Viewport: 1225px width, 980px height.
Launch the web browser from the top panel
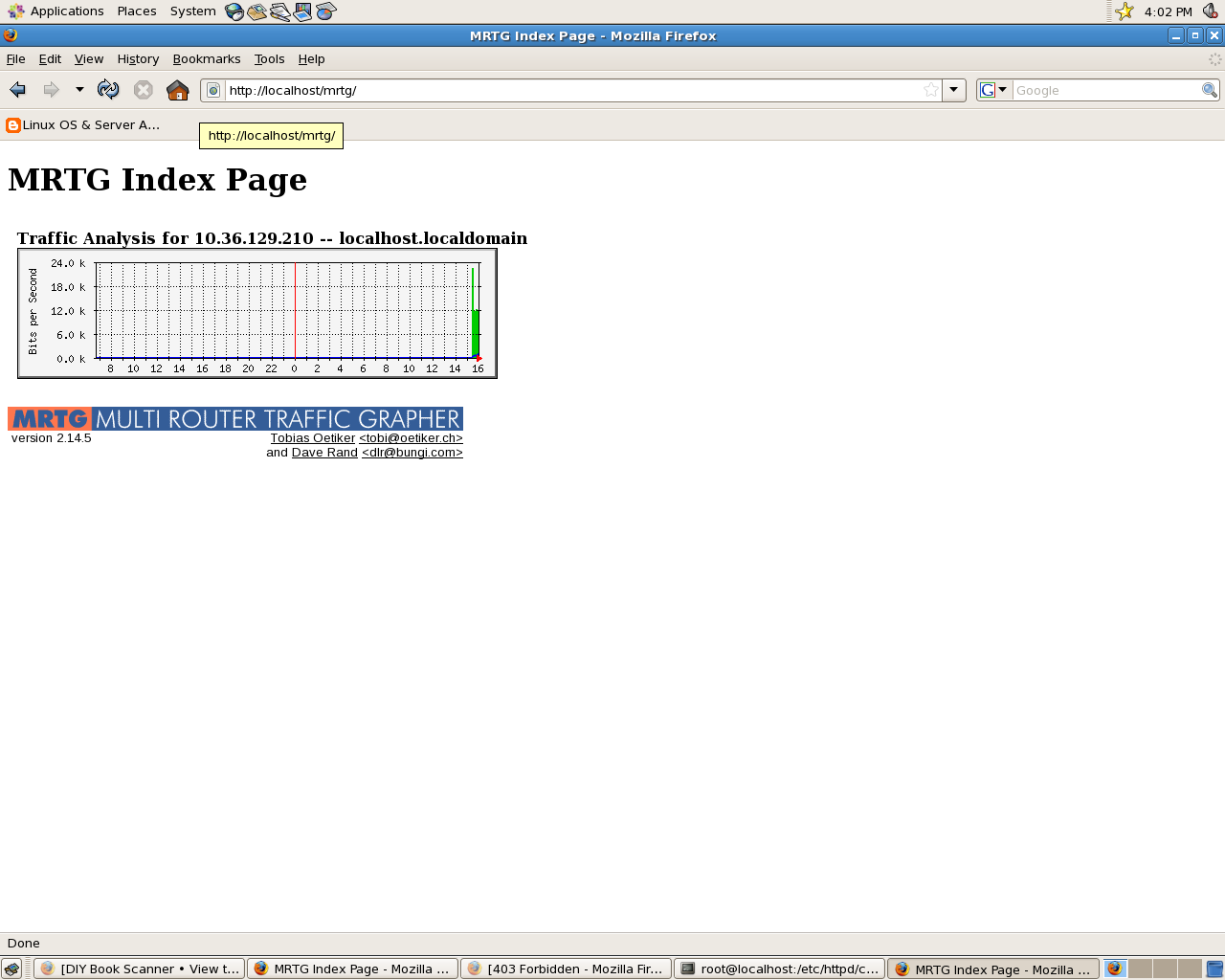[x=234, y=11]
